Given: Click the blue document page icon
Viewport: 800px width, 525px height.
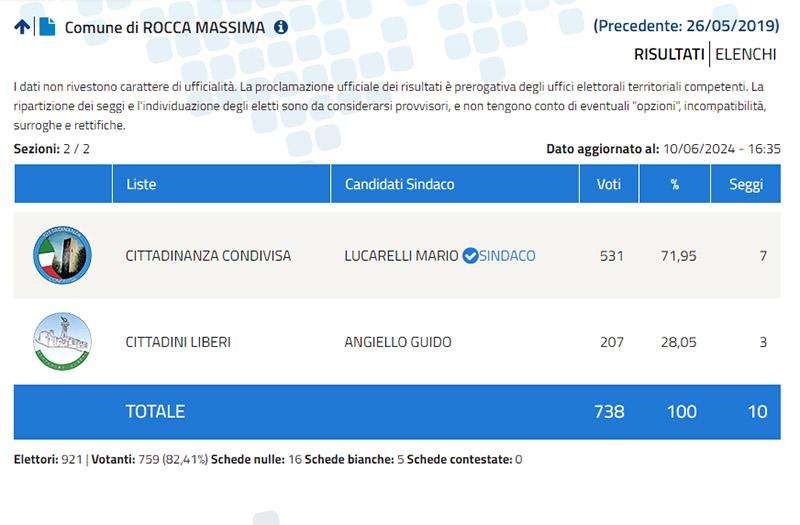Looking at the screenshot, I should (x=47, y=27).
